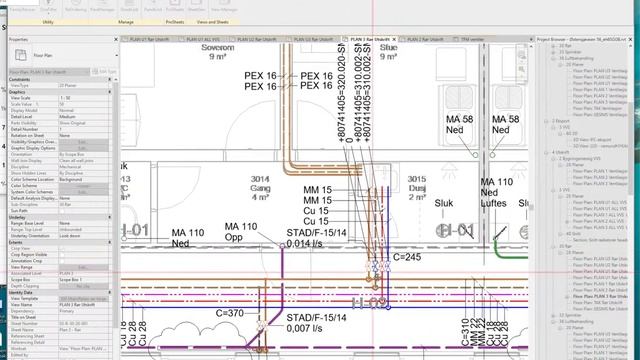
Task: Toggle the Sun Path checkbox
Action: coord(62,211)
